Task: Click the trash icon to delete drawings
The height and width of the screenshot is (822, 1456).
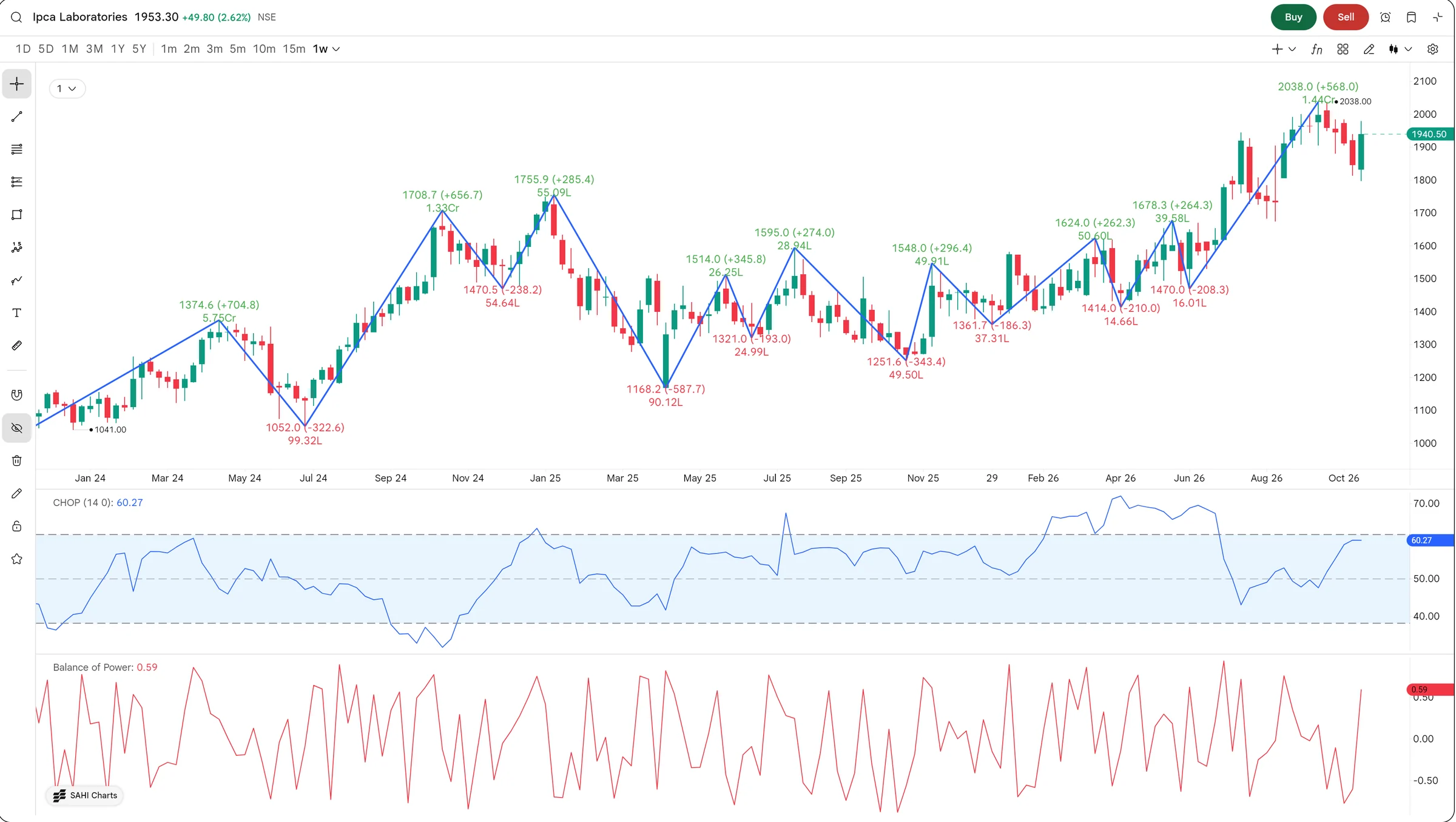Action: 17,461
